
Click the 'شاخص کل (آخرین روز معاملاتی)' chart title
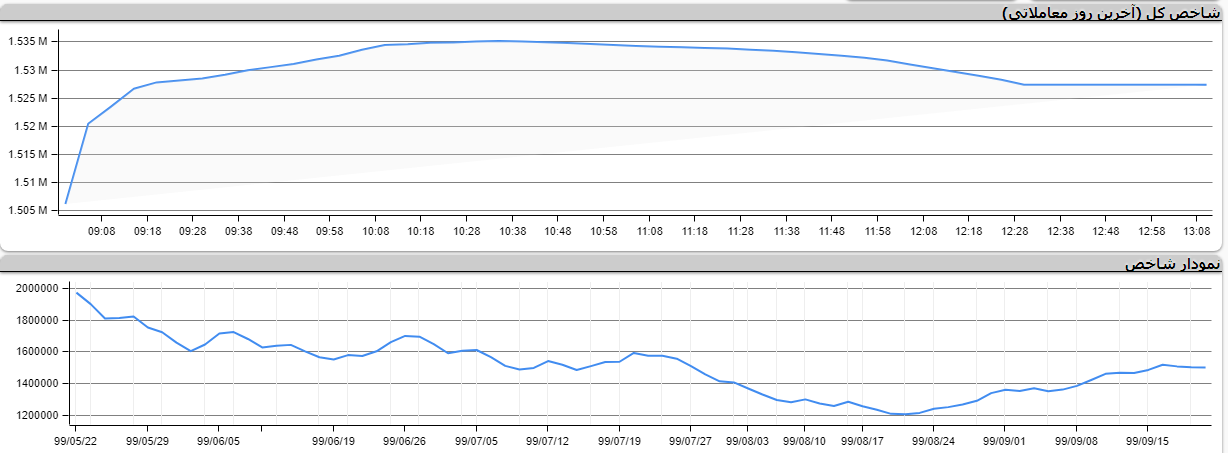click(1110, 13)
